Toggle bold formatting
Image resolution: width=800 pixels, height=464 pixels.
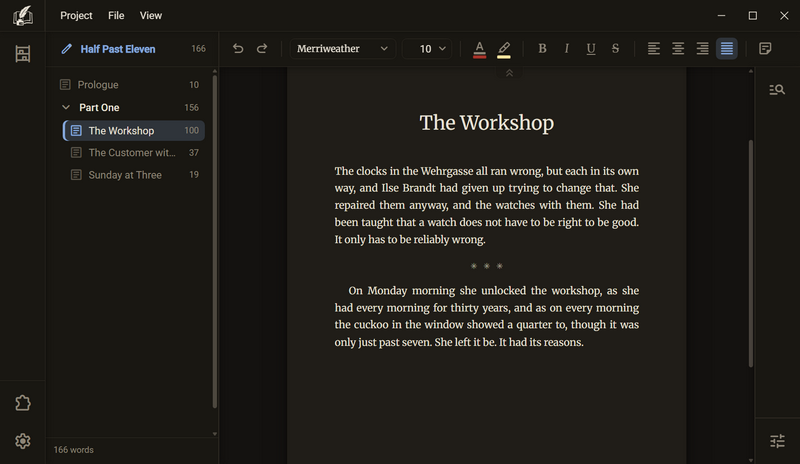(x=542, y=48)
